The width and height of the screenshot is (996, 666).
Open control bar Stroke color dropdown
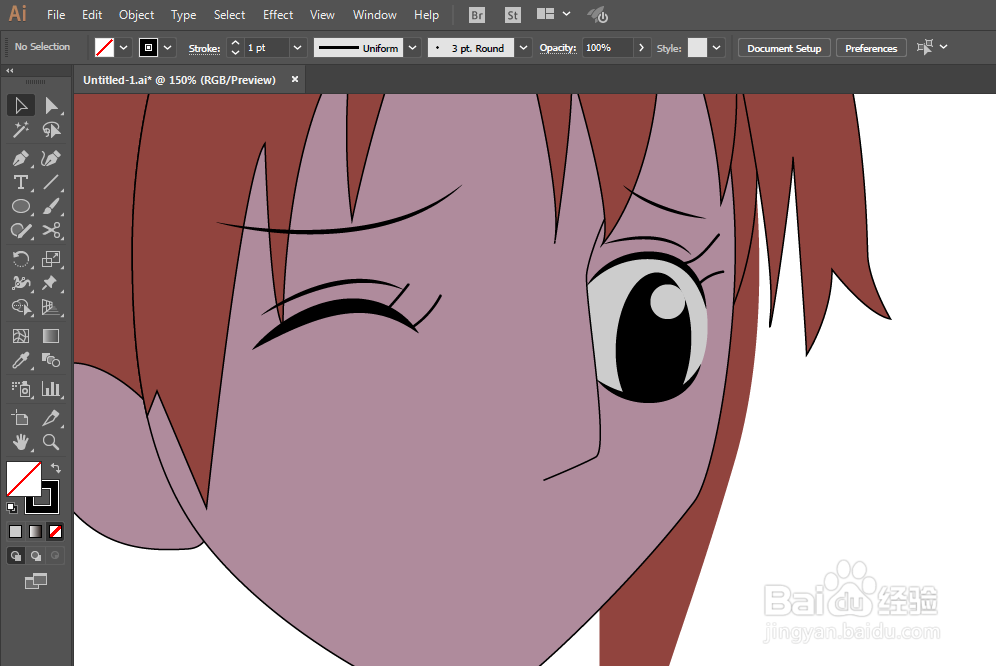click(x=168, y=48)
